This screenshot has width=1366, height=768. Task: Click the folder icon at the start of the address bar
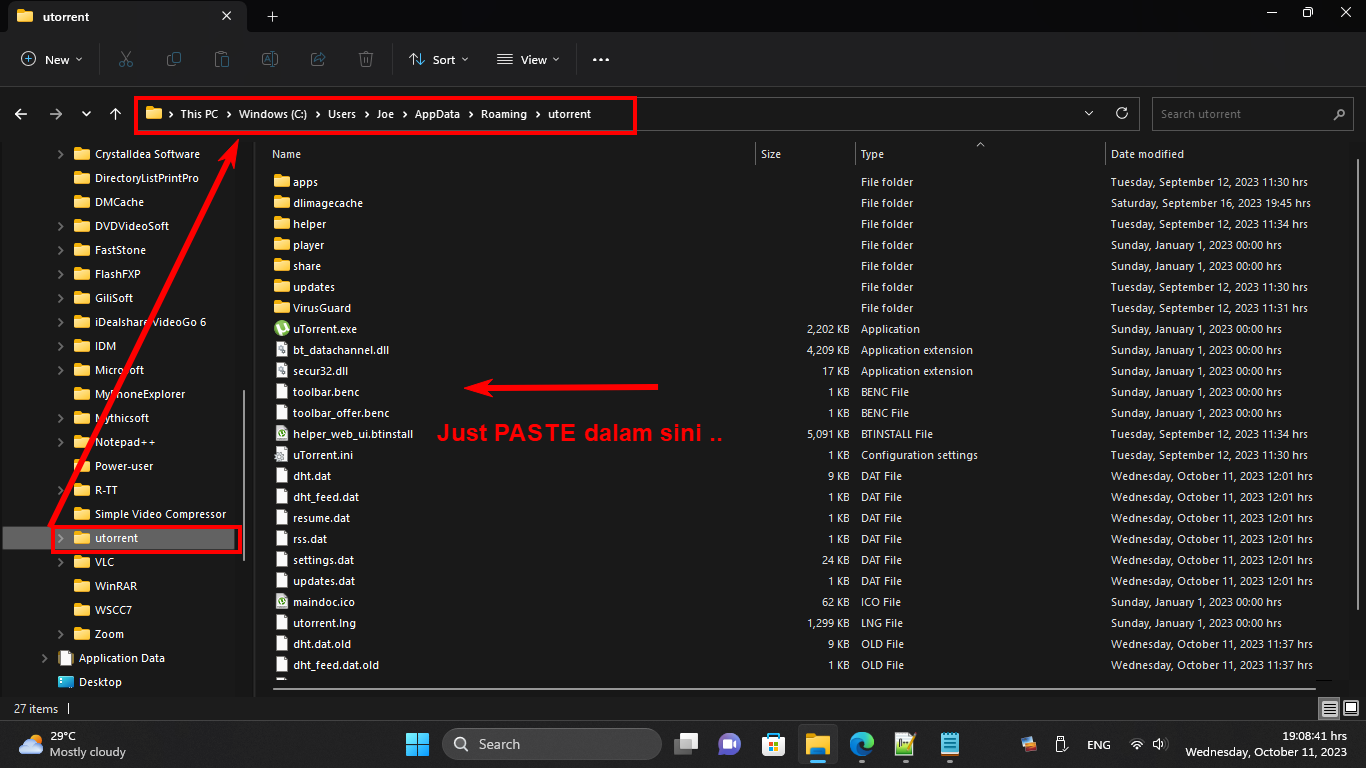point(154,114)
